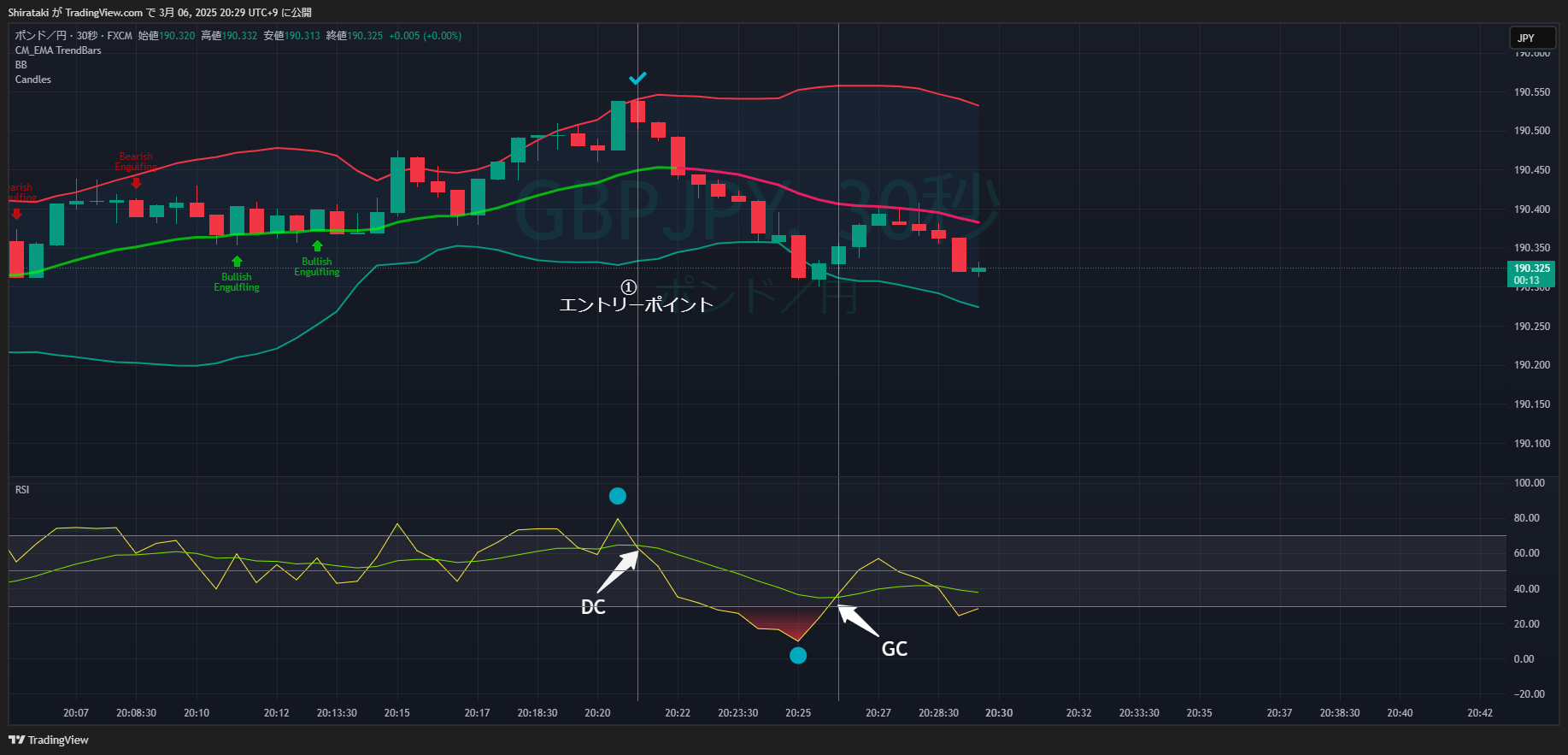Viewport: 1568px width, 755px height.
Task: Click the 190.550 price axis label
Action: [x=1532, y=91]
